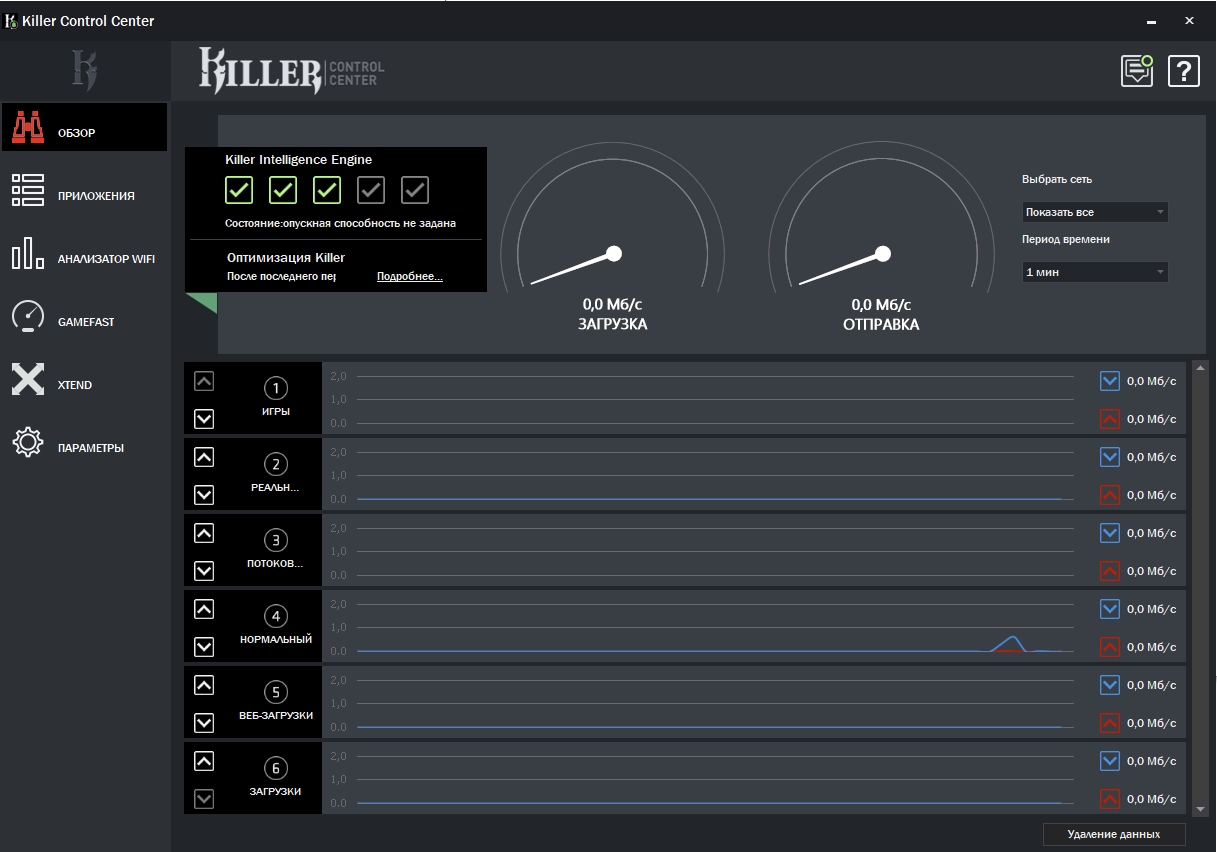The image size is (1217, 852).
Task: Move РЕАЛЬН... priority up
Action: [x=204, y=457]
